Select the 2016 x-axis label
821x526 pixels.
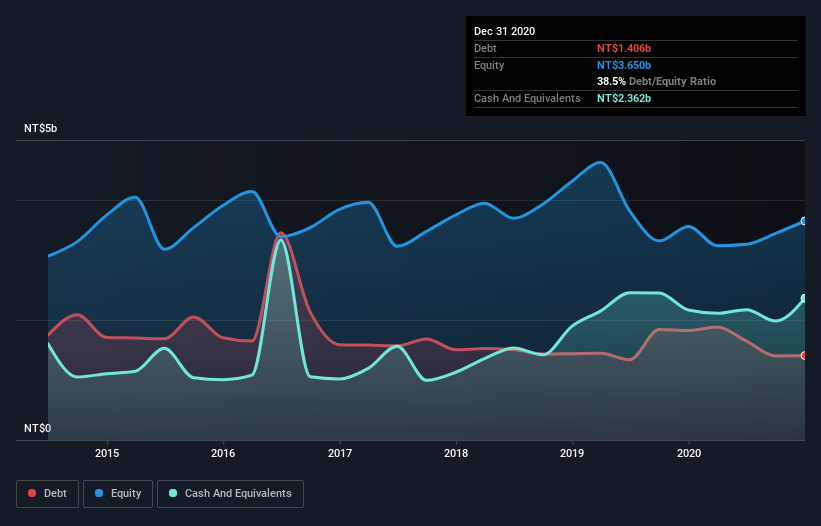pyautogui.click(x=223, y=453)
